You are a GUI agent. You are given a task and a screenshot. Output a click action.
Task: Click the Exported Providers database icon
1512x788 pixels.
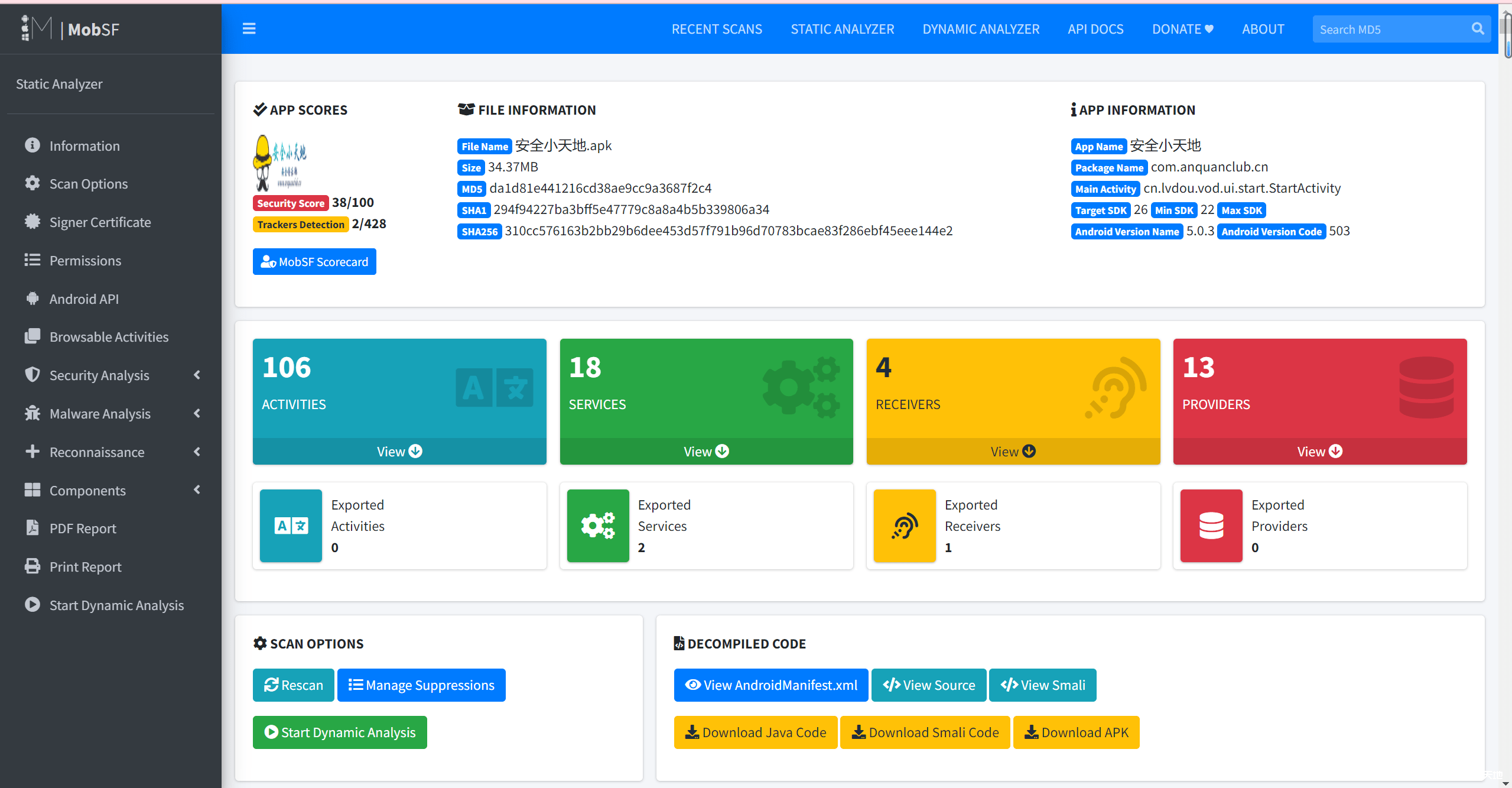(1211, 526)
